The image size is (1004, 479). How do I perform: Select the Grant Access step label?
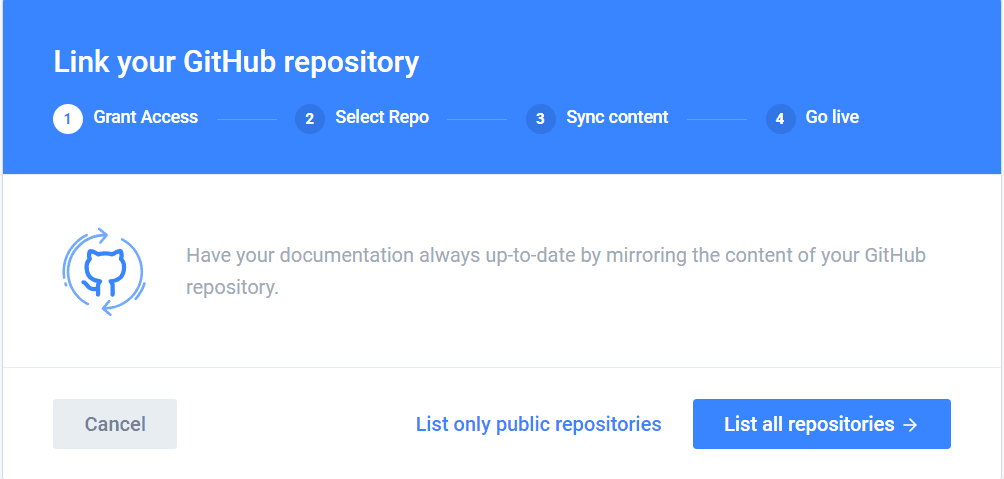pos(146,117)
